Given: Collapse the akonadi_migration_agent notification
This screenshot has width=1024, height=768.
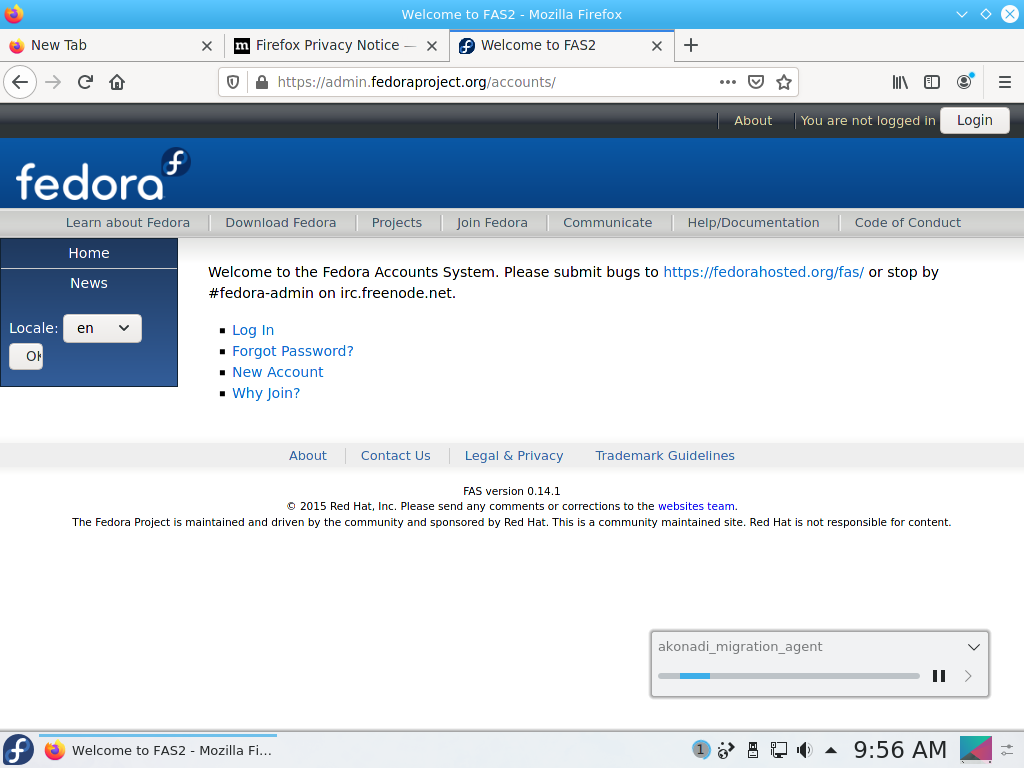Looking at the screenshot, I should (x=974, y=647).
